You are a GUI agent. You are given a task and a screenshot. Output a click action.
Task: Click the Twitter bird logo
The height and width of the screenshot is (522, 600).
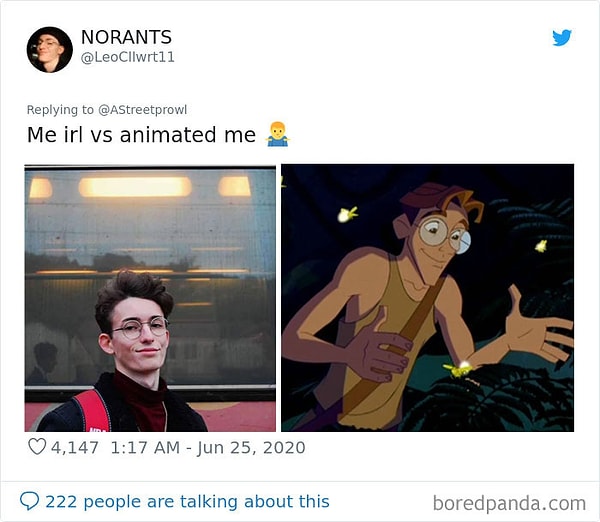(562, 38)
